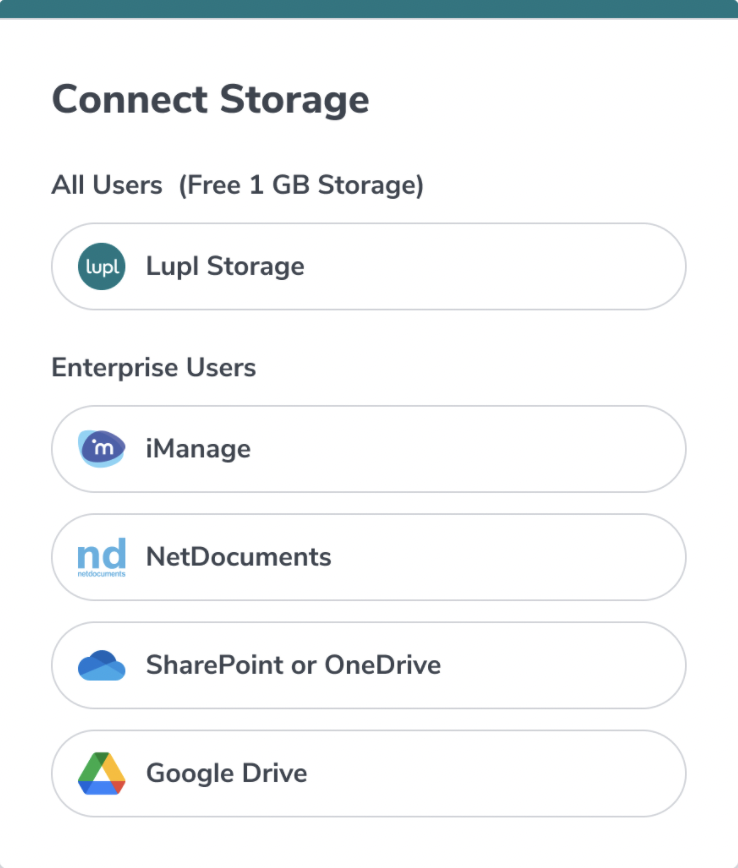Connect the iManage storage option

pyautogui.click(x=368, y=449)
